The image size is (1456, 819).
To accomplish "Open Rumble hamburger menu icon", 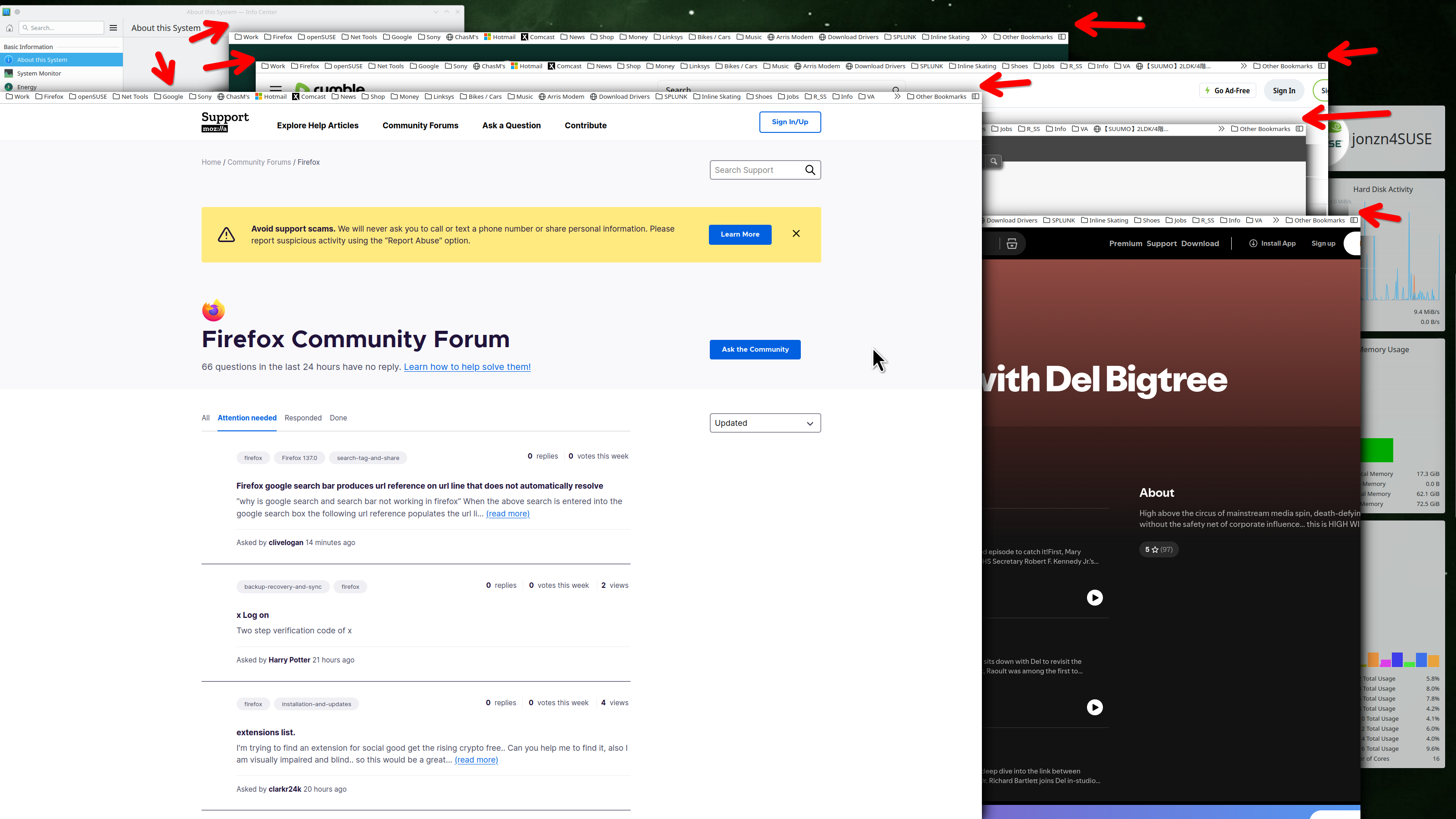I will coord(275,89).
